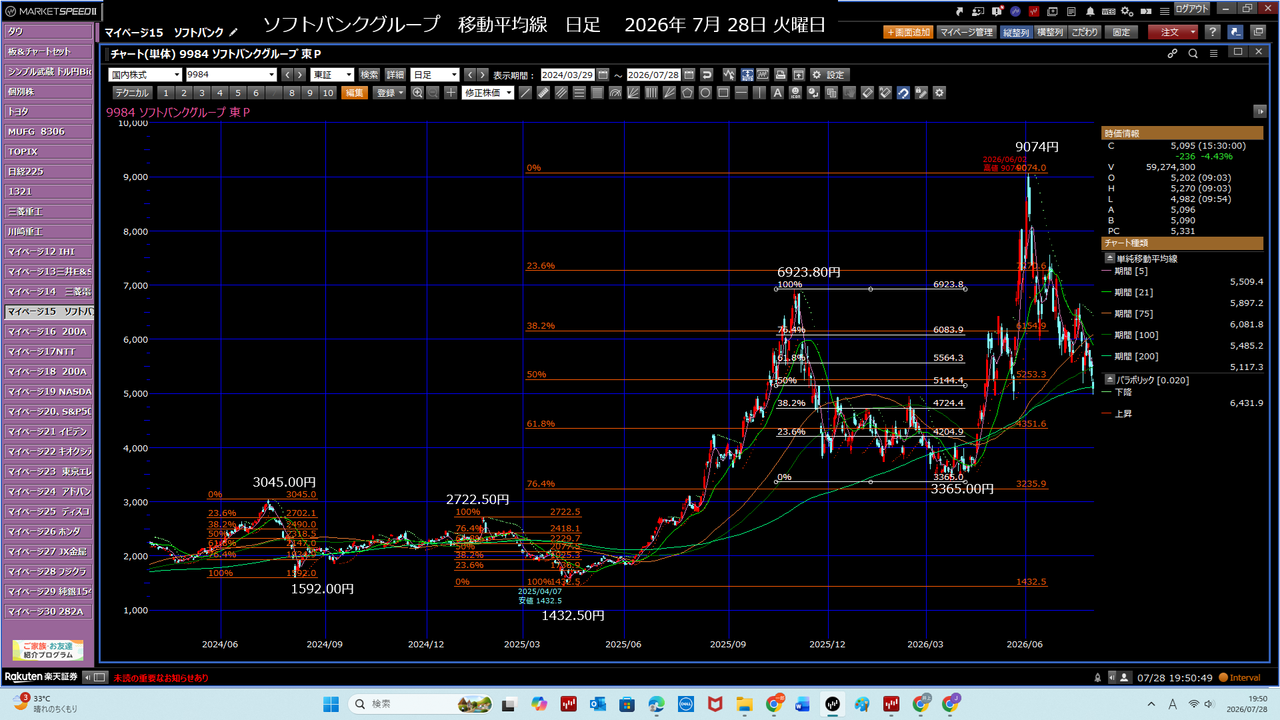1280x720 pixels.
Task: Select the 縦整列 vertical arrange option
Action: click(x=1016, y=32)
